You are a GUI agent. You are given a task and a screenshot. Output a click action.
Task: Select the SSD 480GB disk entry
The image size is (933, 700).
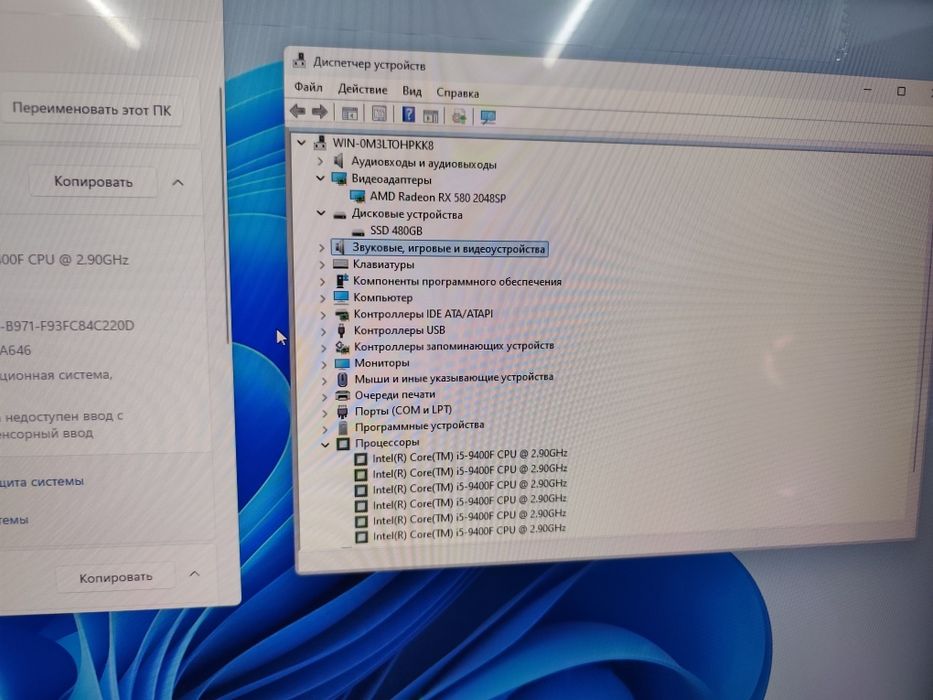[396, 230]
